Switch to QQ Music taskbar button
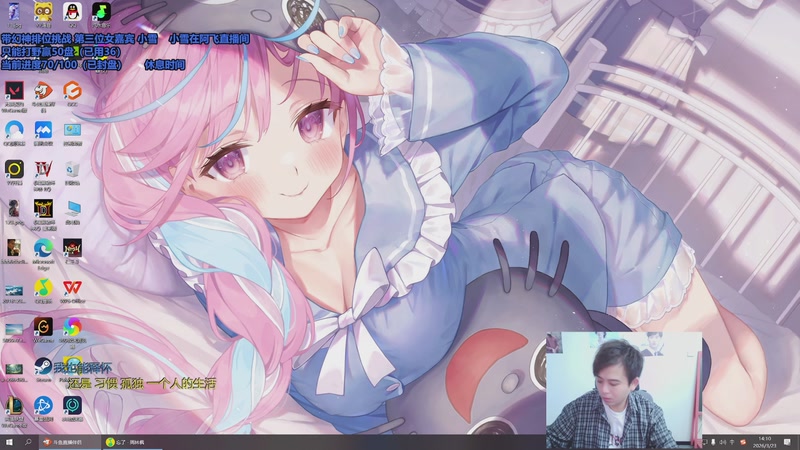 [132, 442]
